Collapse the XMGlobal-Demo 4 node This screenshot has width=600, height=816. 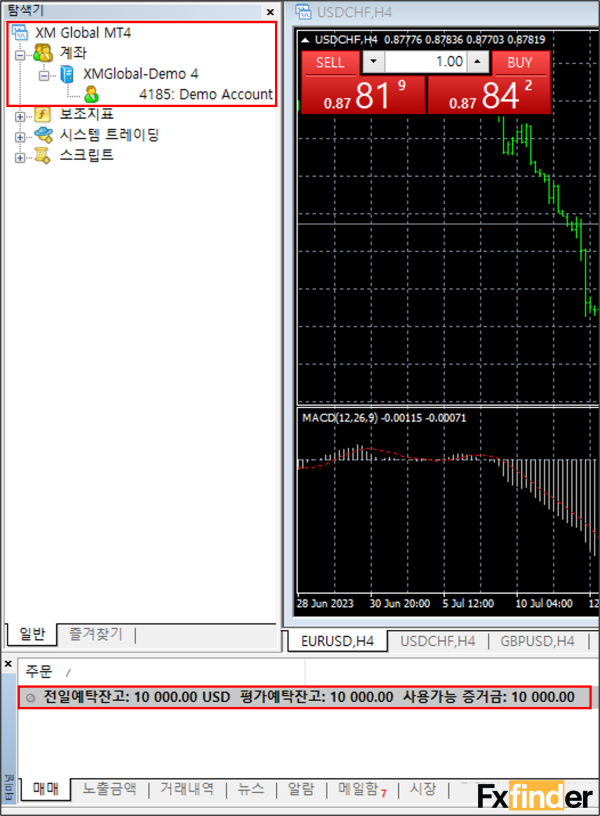pos(44,75)
